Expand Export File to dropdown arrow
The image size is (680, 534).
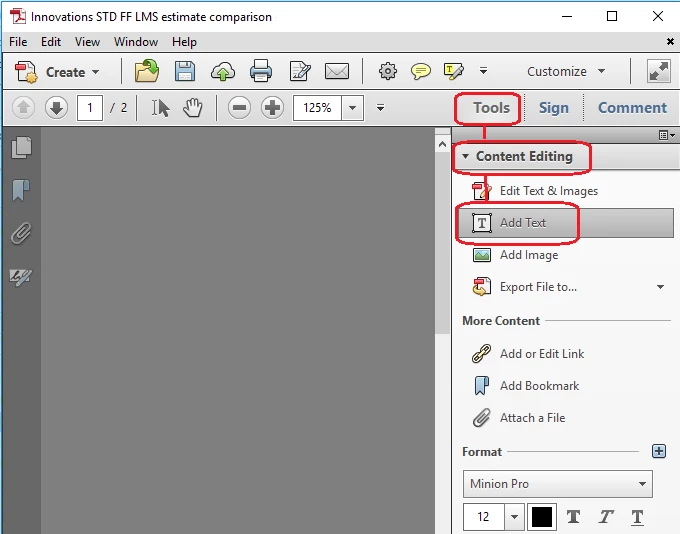pyautogui.click(x=660, y=287)
